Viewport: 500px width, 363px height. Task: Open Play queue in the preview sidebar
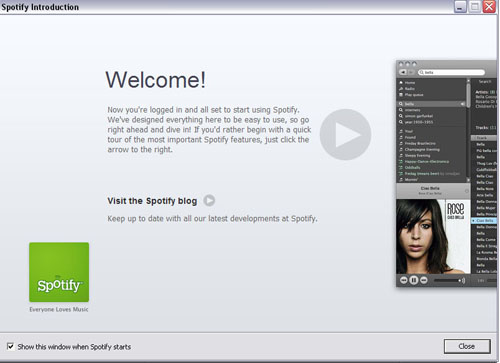[x=411, y=95]
